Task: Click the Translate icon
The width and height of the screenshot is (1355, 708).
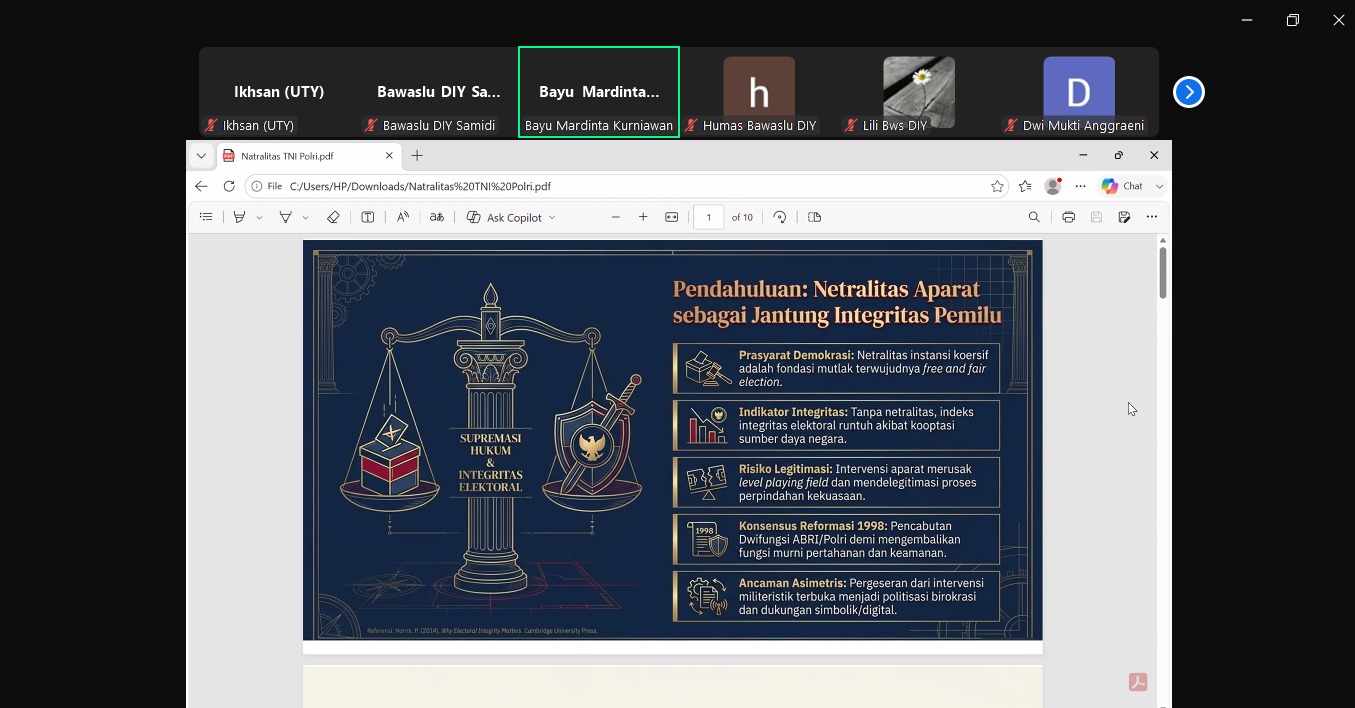Action: [x=437, y=217]
